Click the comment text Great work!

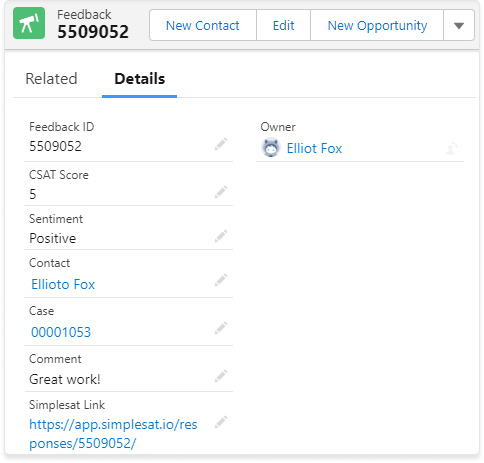(x=65, y=379)
